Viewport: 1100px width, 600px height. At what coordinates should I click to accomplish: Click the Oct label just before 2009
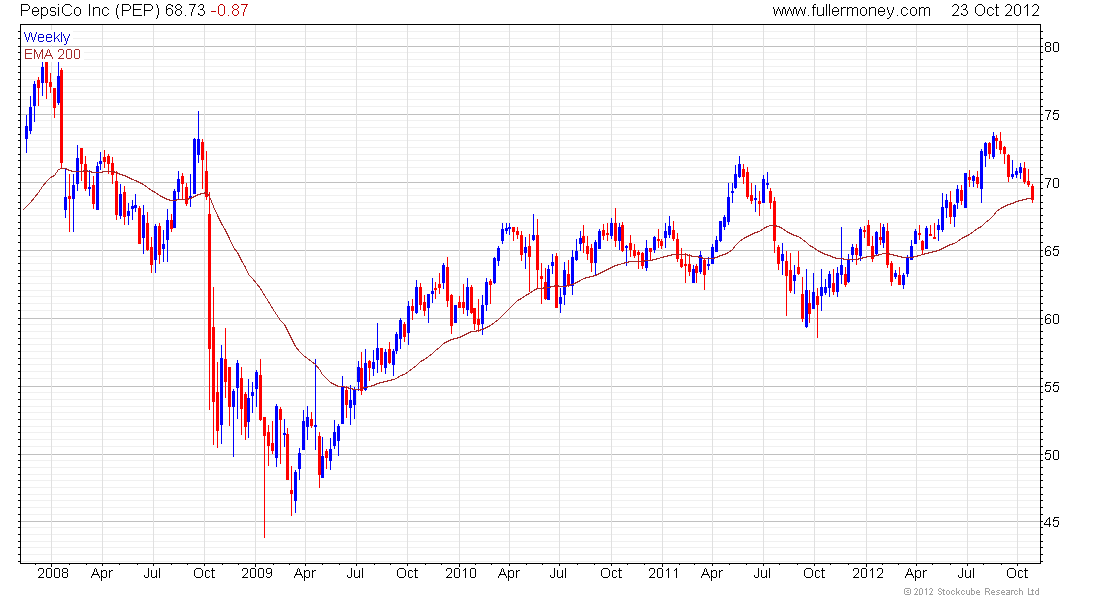tap(204, 573)
